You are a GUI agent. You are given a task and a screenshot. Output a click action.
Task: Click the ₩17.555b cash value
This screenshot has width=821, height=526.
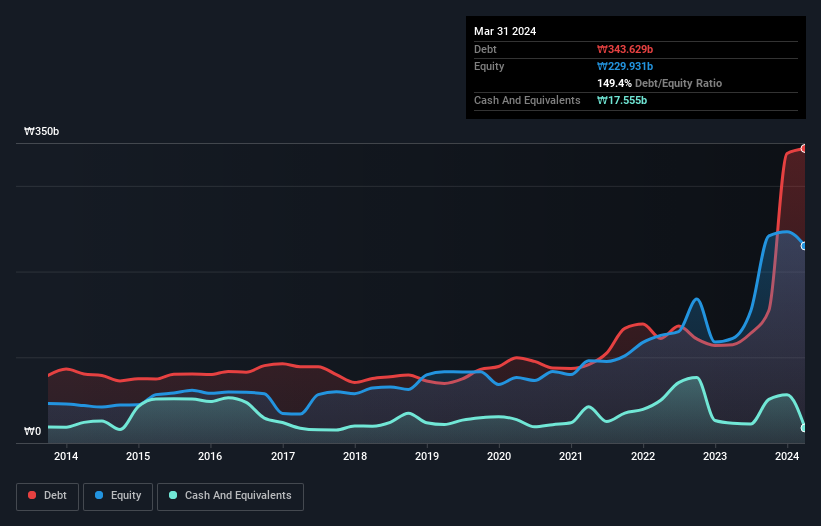[x=622, y=100]
